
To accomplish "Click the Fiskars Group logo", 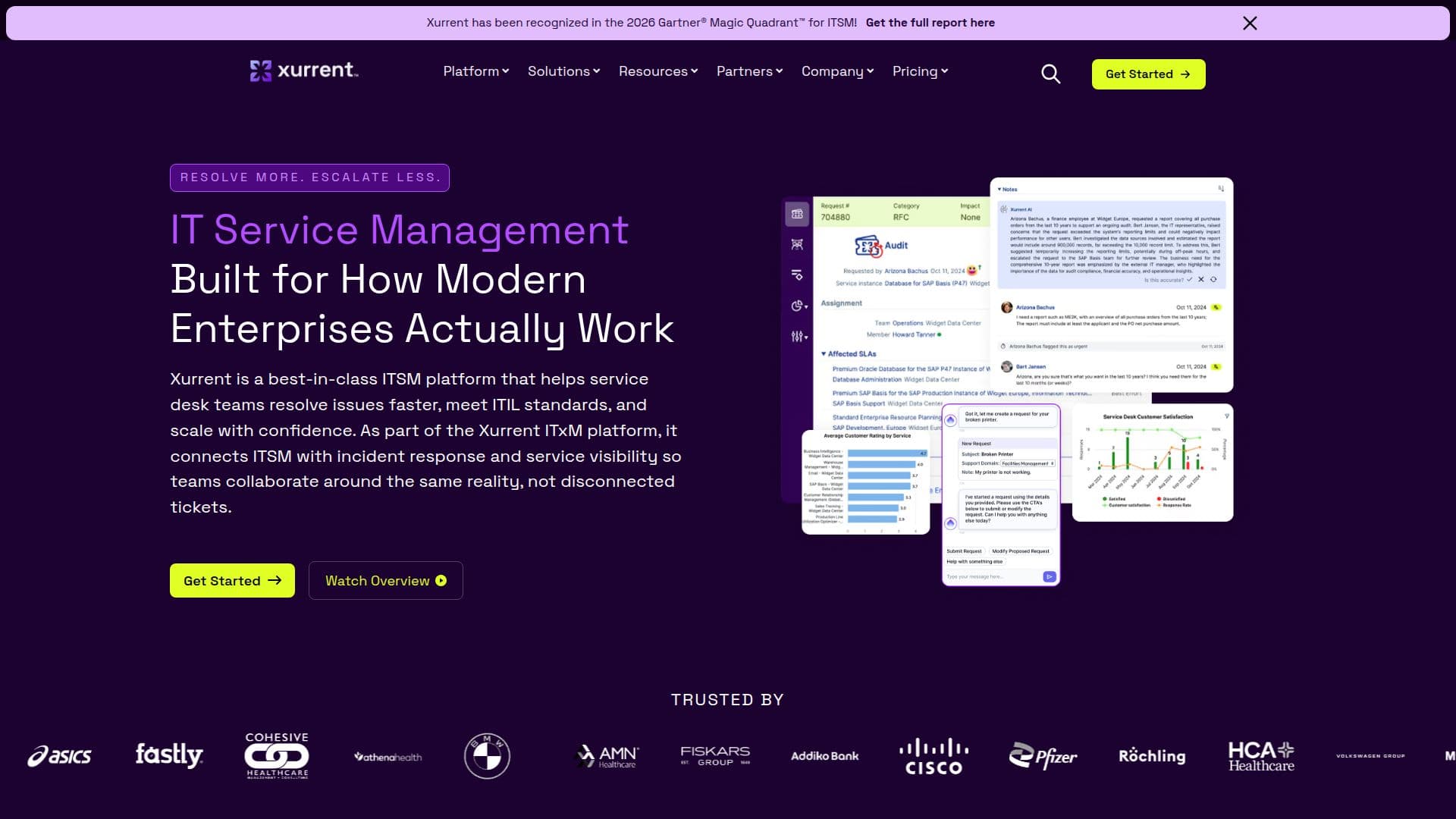I will (x=715, y=755).
